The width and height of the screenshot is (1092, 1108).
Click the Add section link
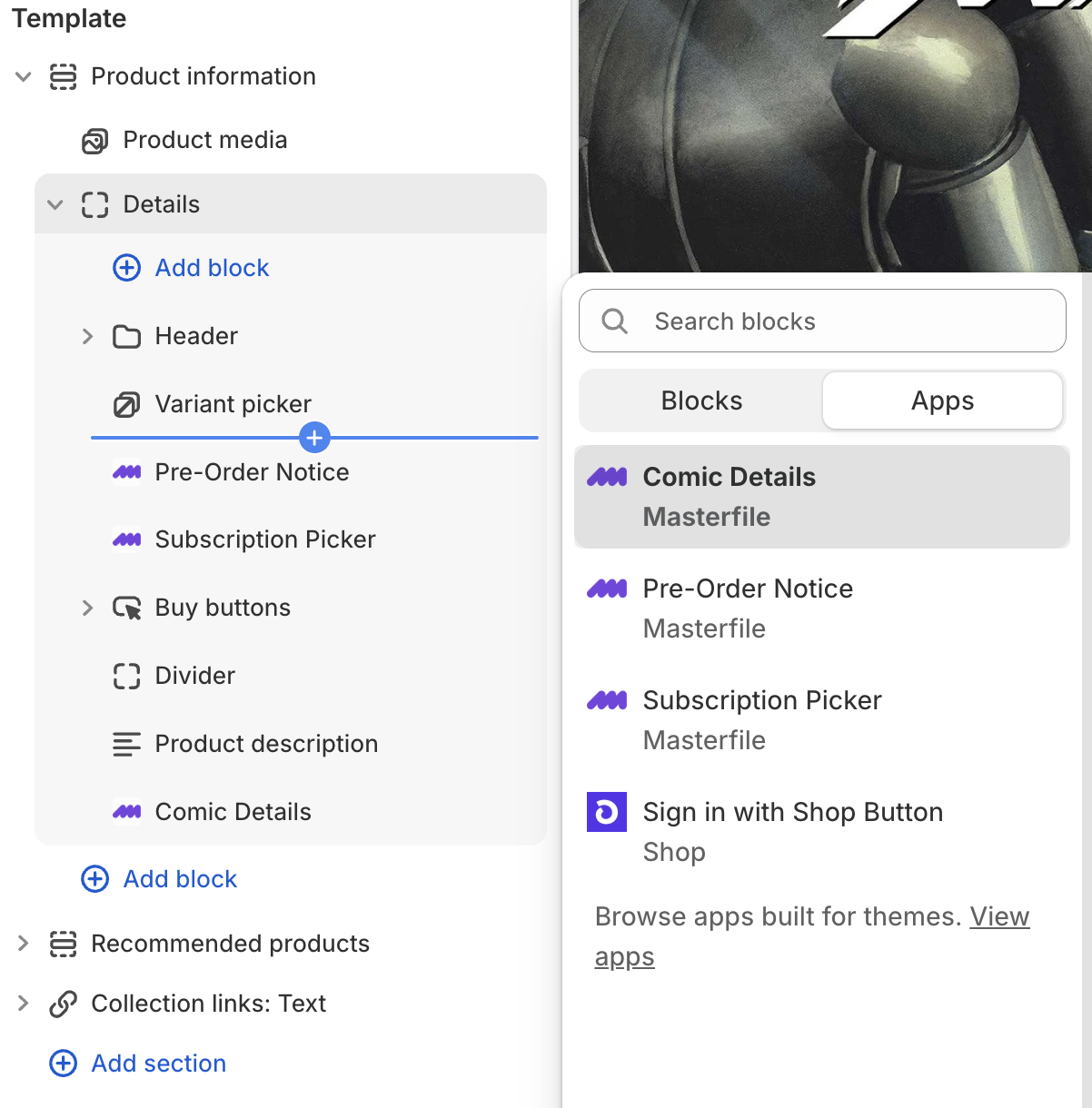point(159,1063)
